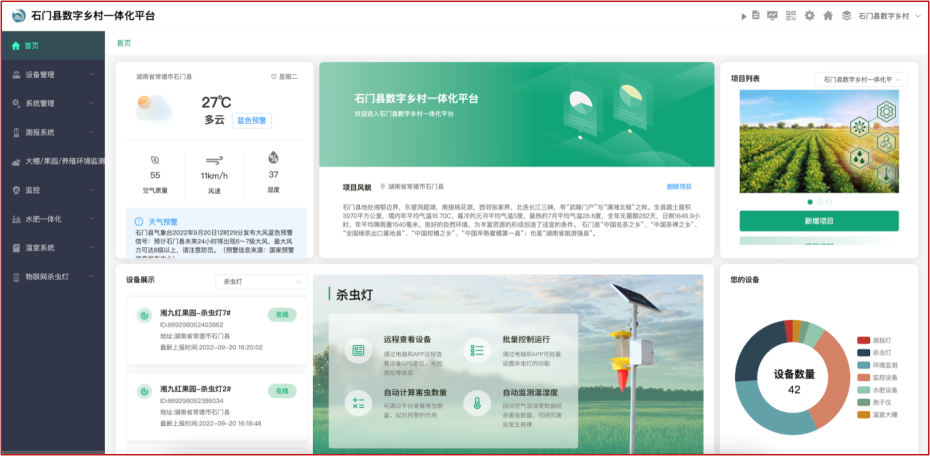This screenshot has height=456, width=930.
Task: Select the second carousel dot under project image
Action: (819, 202)
